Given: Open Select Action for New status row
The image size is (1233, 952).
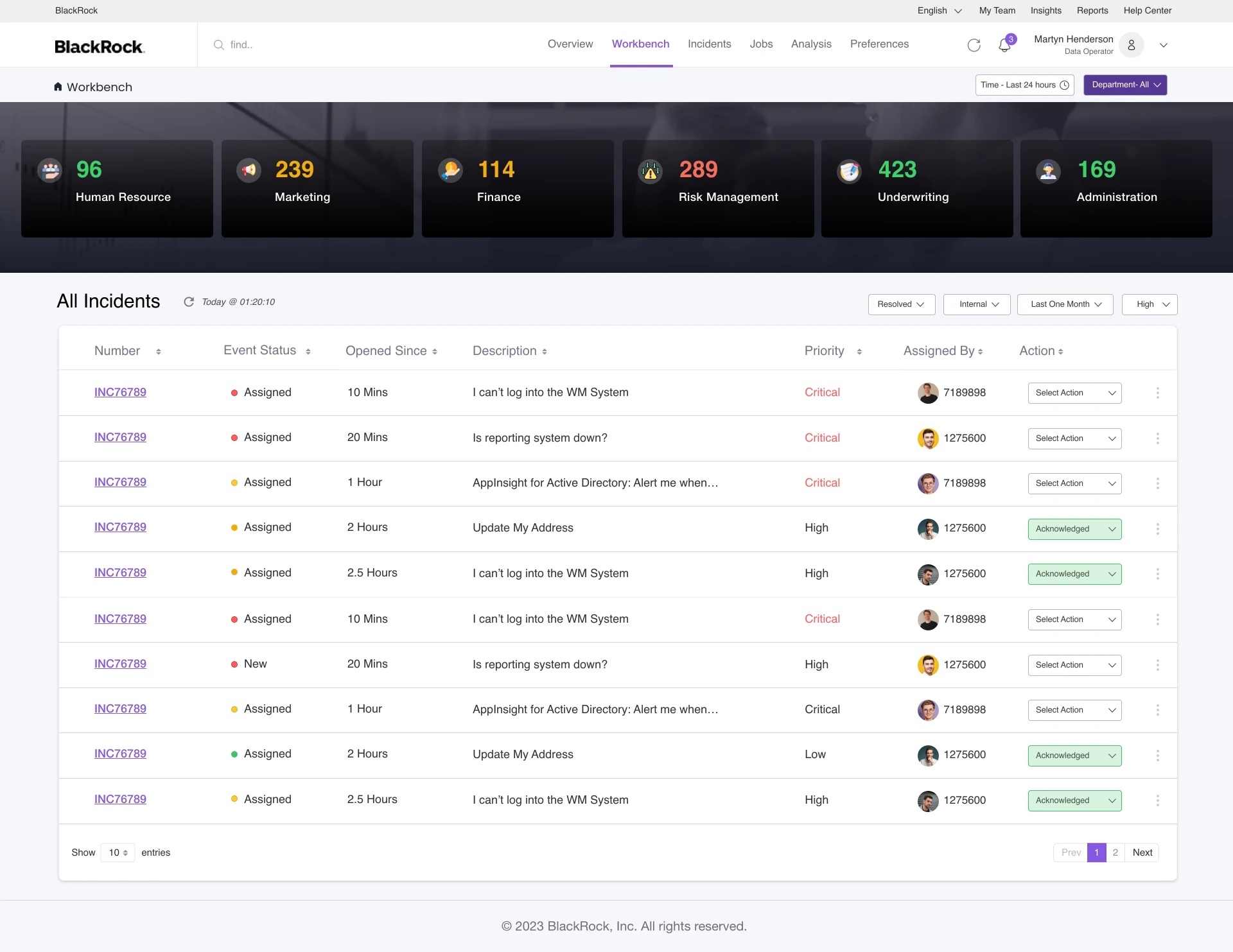Looking at the screenshot, I should pos(1074,665).
